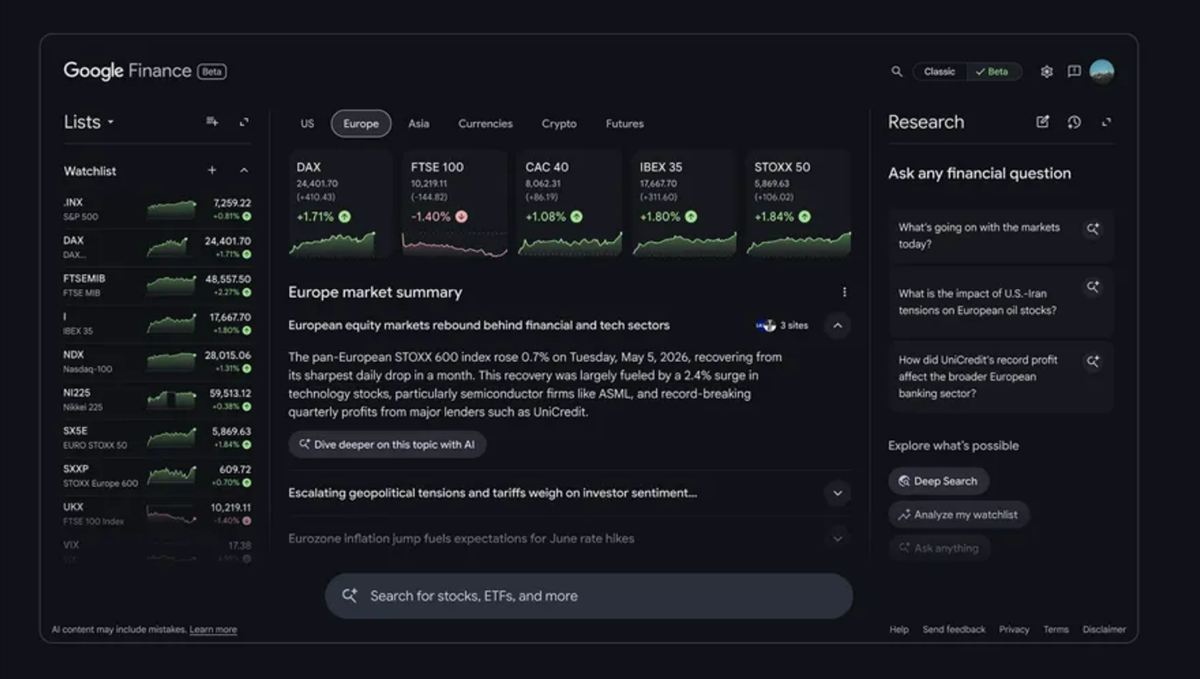Open the CAC 40 index card
Viewport: 1200px width, 679px height.
570,205
